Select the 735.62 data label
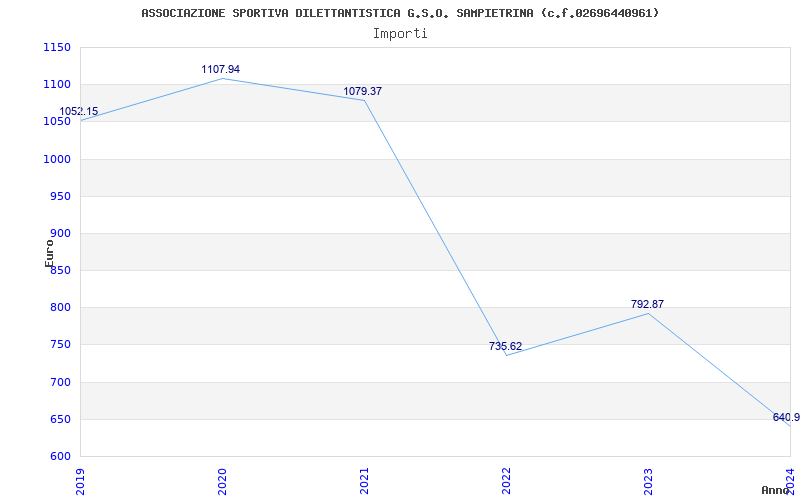 (x=506, y=346)
